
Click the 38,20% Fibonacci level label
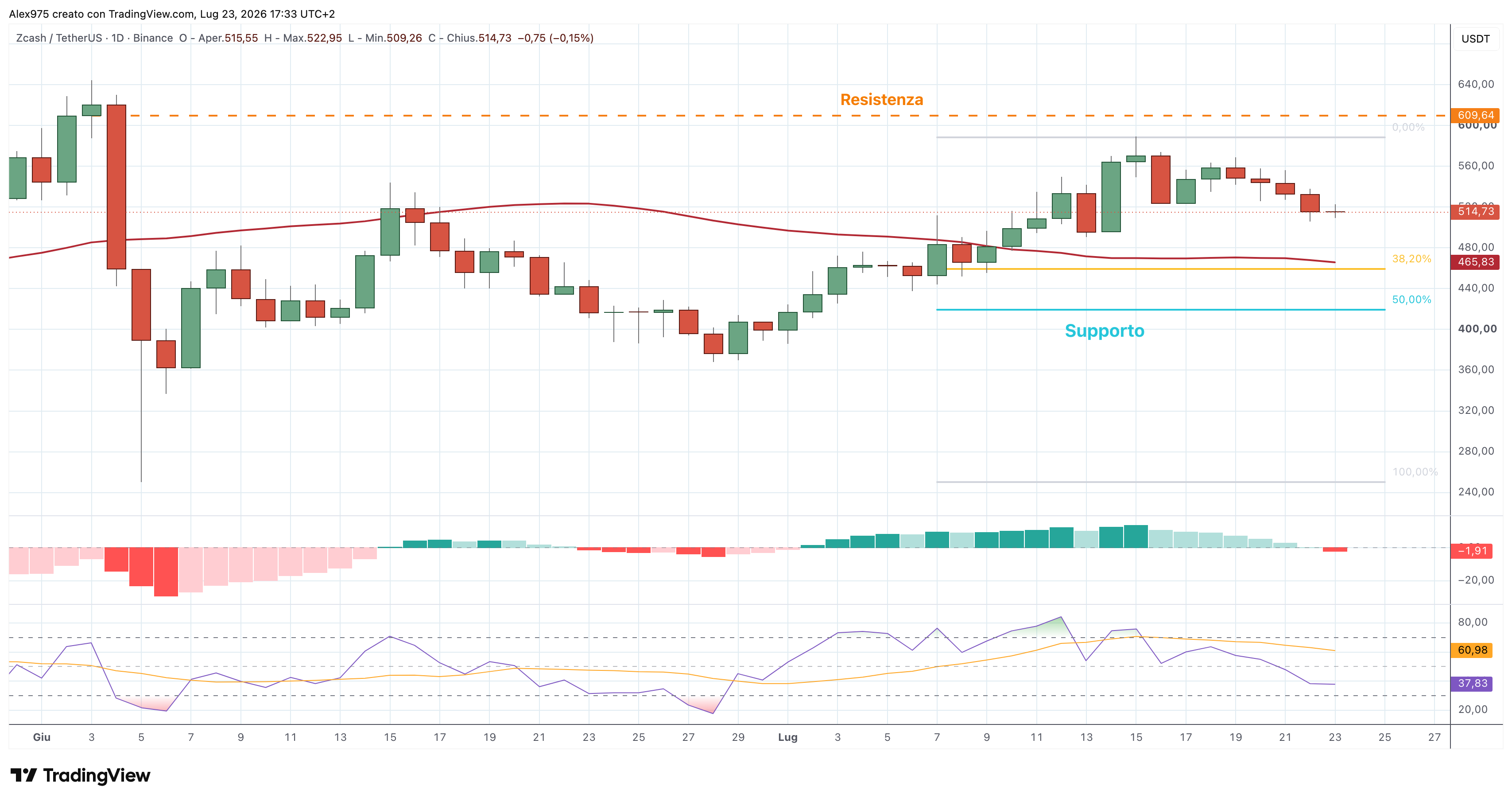(x=1411, y=259)
